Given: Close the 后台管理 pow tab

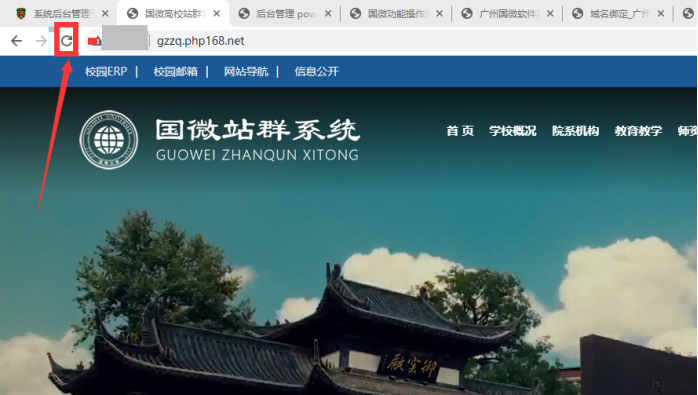Looking at the screenshot, I should coord(328,14).
